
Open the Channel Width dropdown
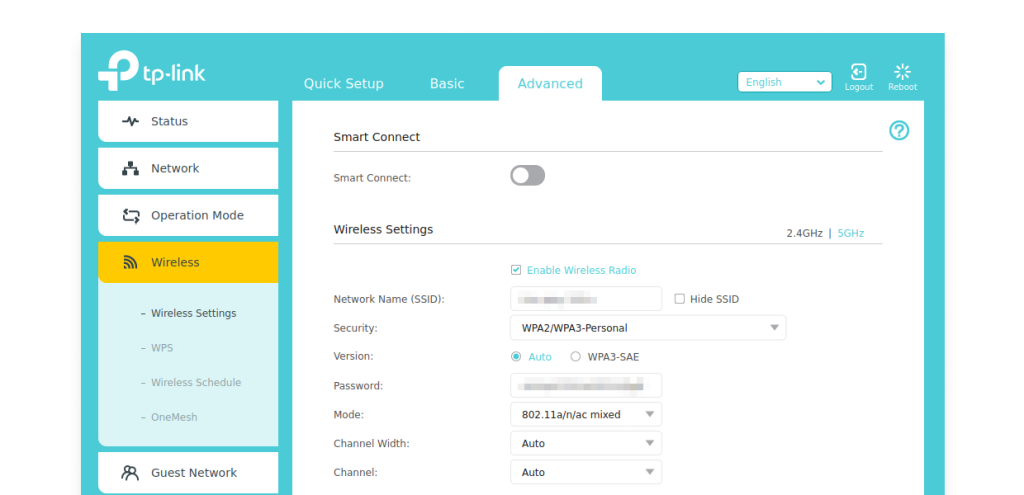pyautogui.click(x=585, y=443)
